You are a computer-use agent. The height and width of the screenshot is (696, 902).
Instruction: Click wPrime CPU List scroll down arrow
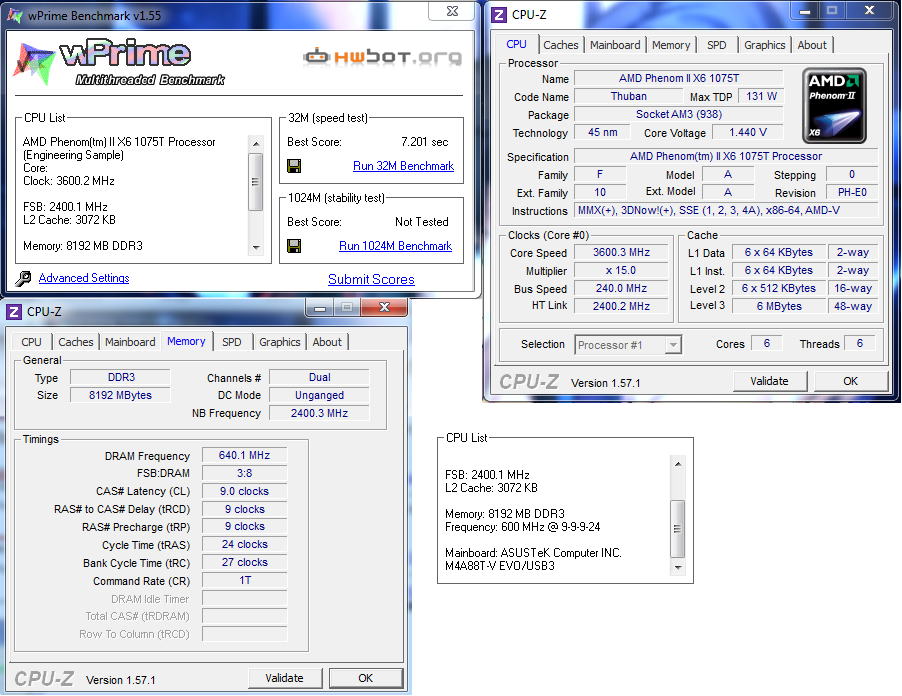click(256, 247)
